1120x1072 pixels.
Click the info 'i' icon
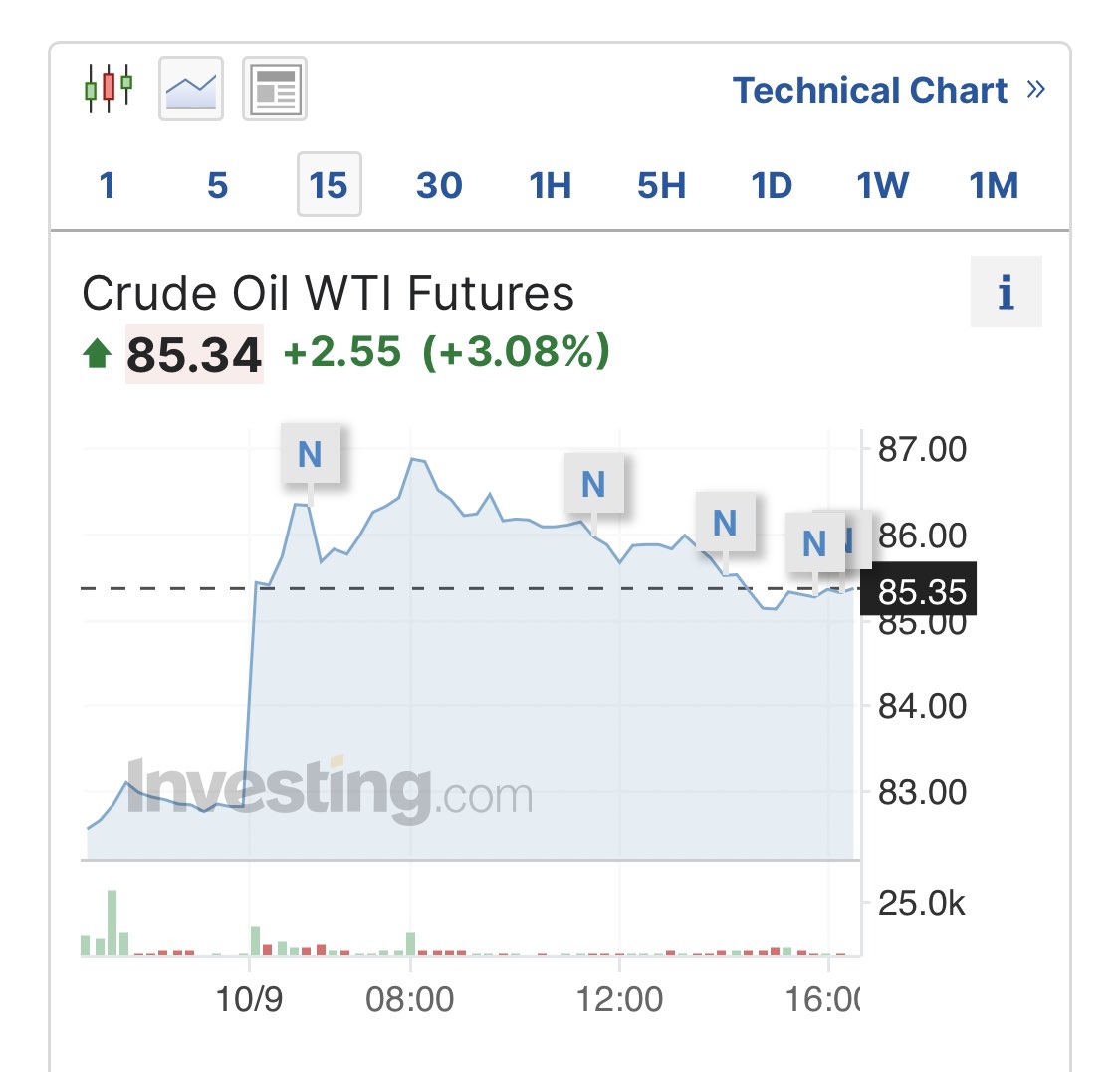coord(1006,292)
